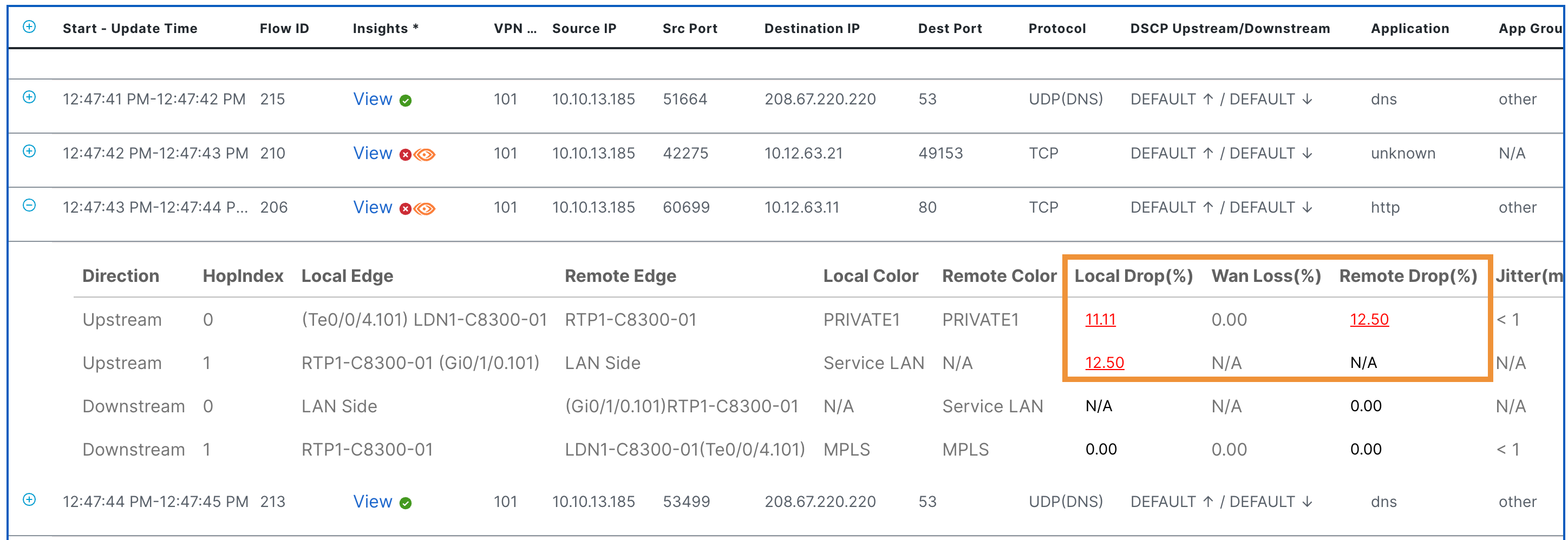Select 12:47:41 PM-12:47:42 PM time cell
The width and height of the screenshot is (1568, 540).
click(x=154, y=99)
